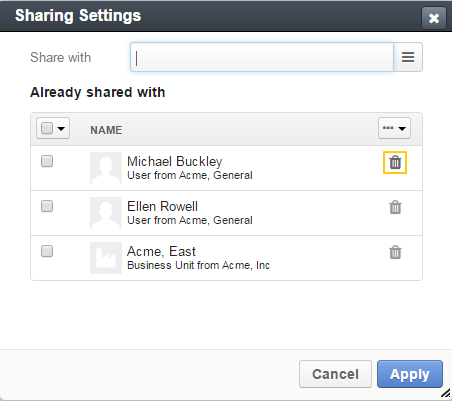Select the name Acme, East
This screenshot has width=452, height=401.
coord(161,252)
